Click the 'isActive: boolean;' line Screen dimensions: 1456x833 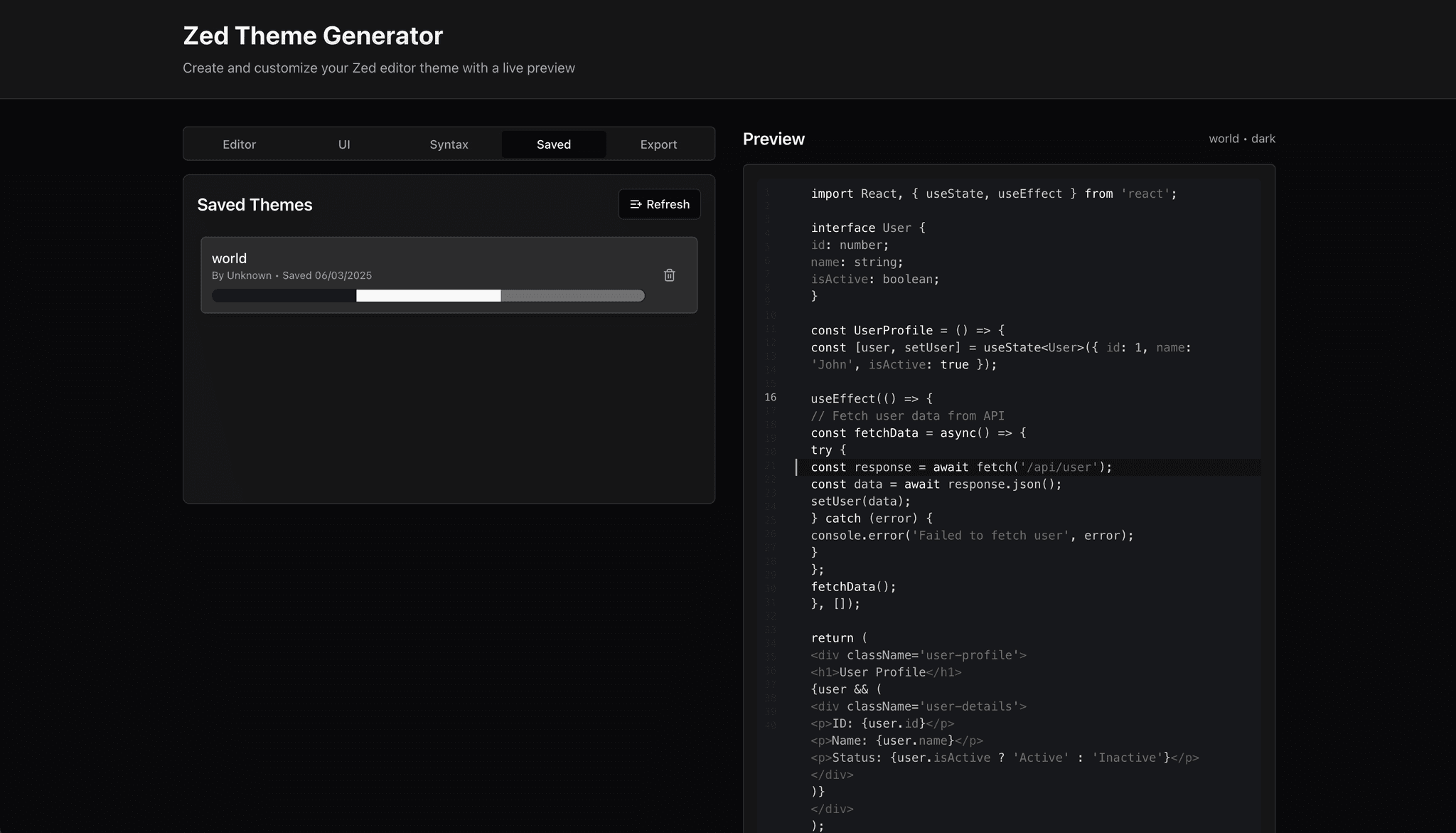(875, 279)
